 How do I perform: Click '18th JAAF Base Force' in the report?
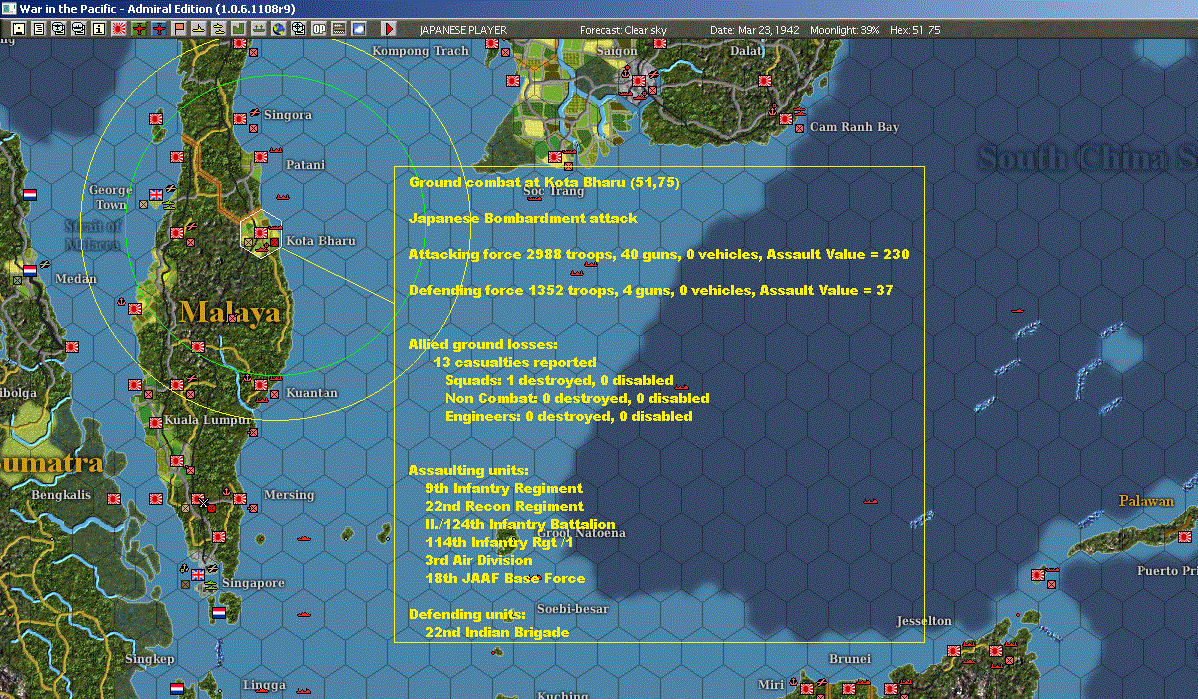506,578
